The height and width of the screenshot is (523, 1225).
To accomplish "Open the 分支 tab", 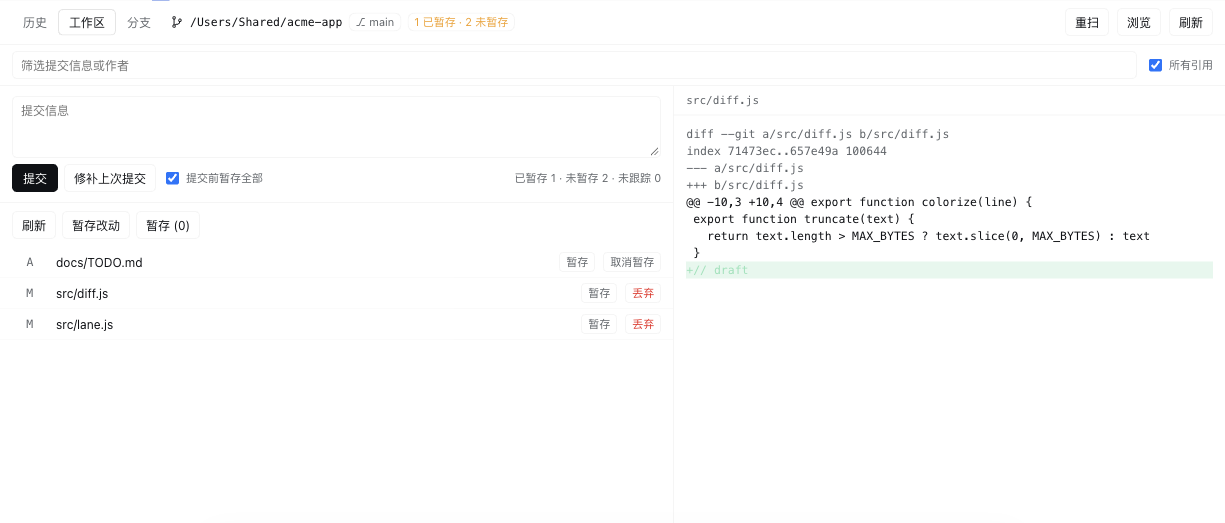I will click(x=139, y=22).
